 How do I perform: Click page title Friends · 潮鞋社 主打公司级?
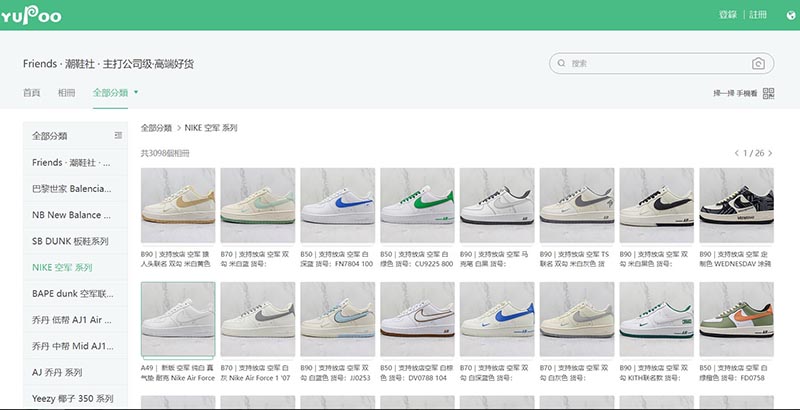pos(108,64)
